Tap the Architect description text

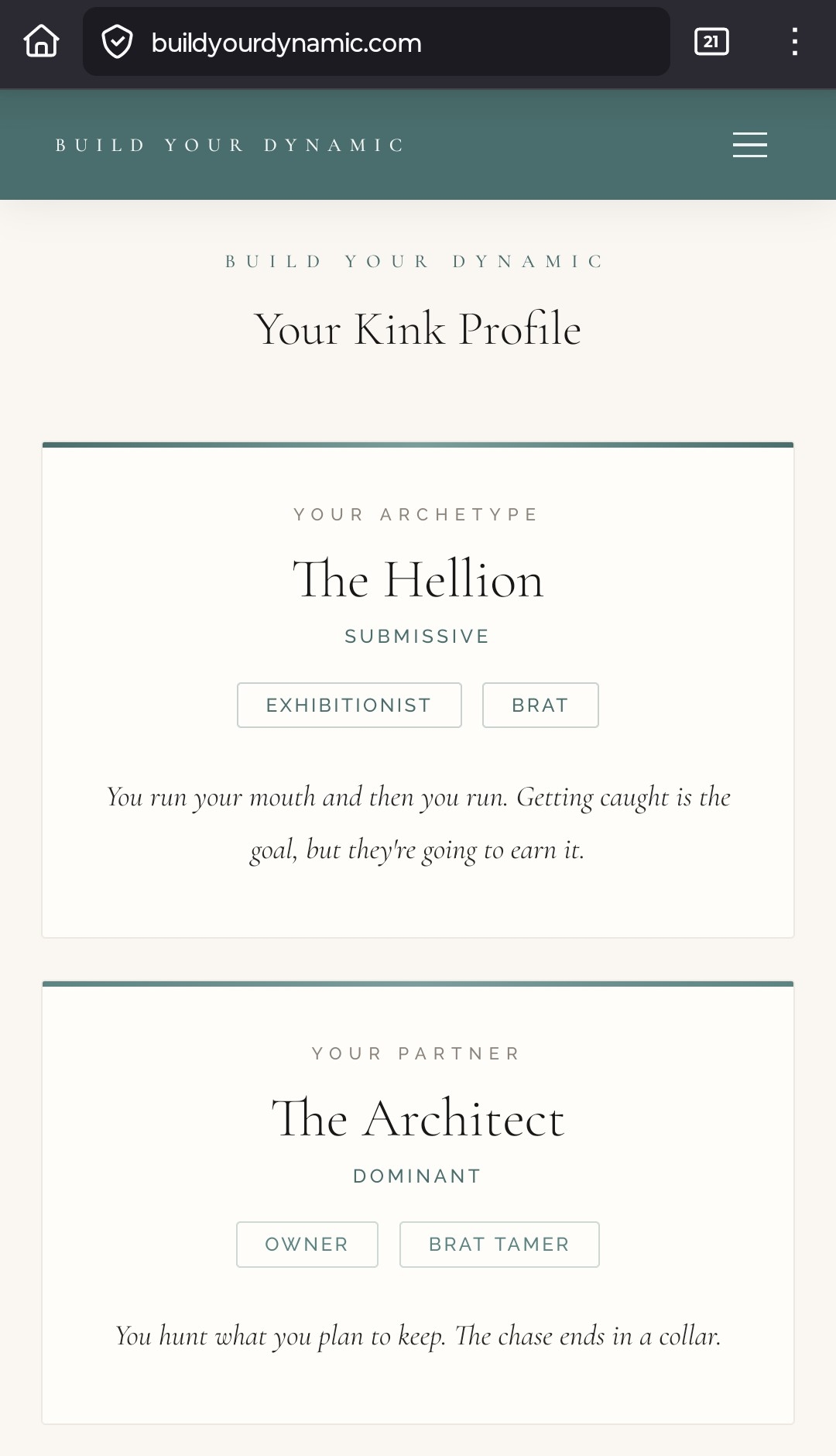click(x=418, y=1336)
